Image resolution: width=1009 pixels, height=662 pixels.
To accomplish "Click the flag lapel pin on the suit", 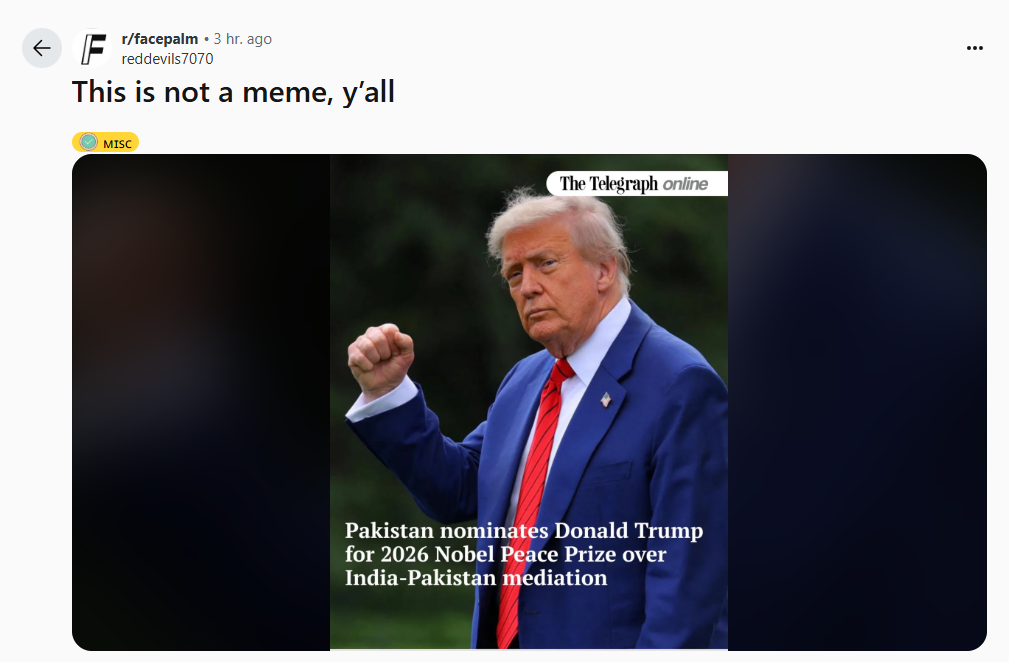I will pyautogui.click(x=606, y=400).
